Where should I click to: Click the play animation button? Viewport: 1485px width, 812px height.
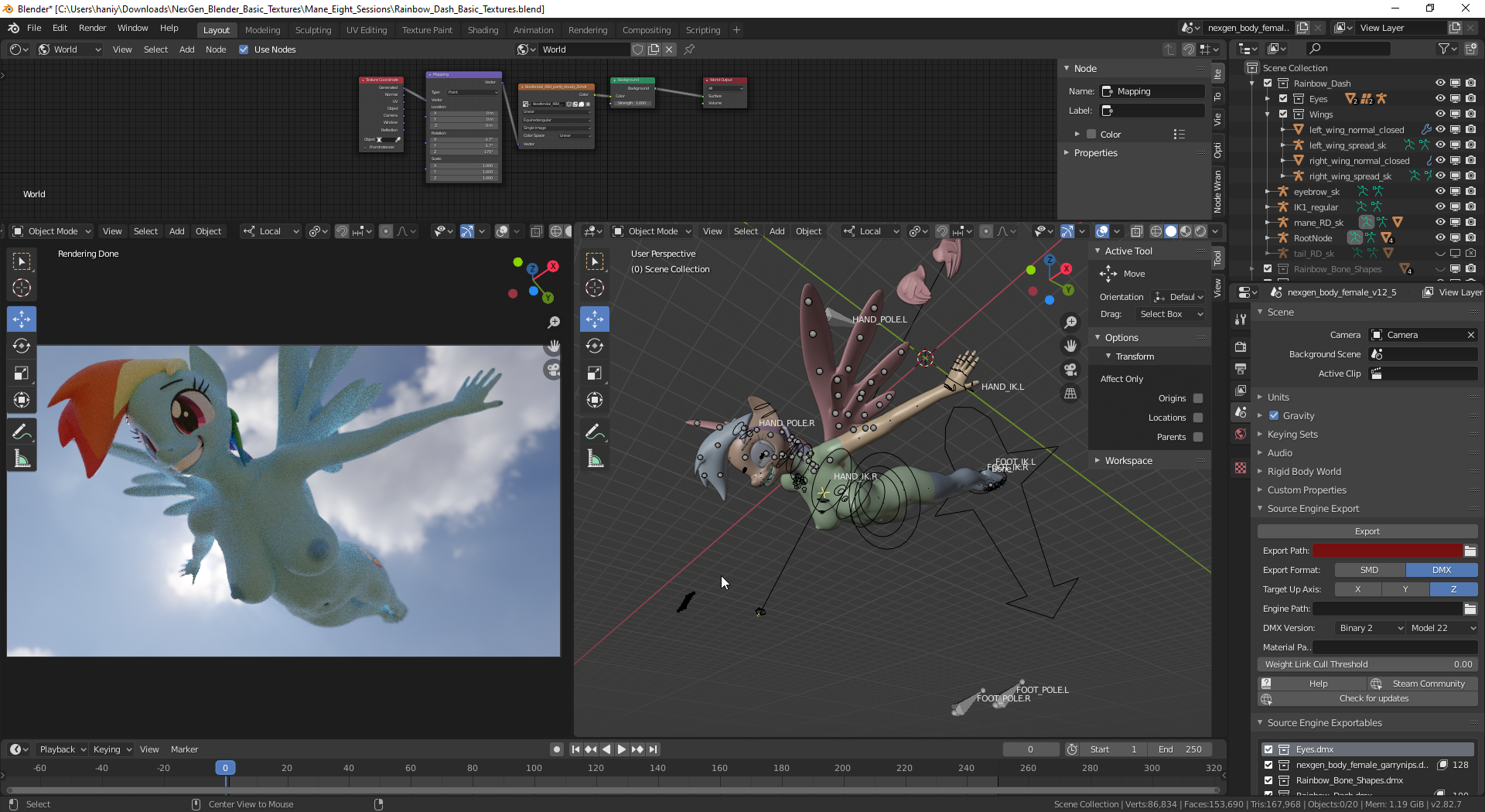click(x=621, y=749)
